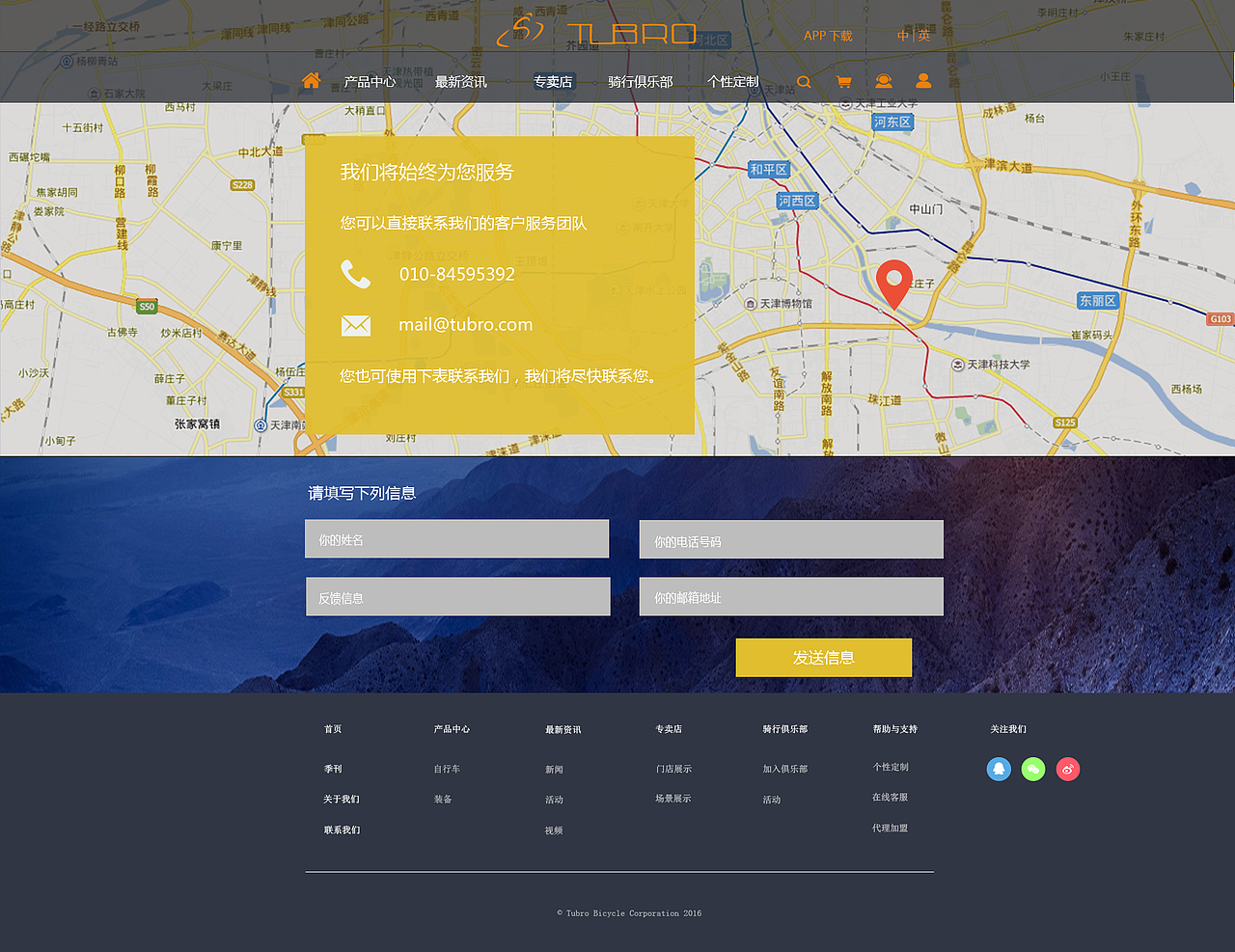Image resolution: width=1235 pixels, height=952 pixels.
Task: Click the 和平区 district label on map
Action: pos(769,170)
